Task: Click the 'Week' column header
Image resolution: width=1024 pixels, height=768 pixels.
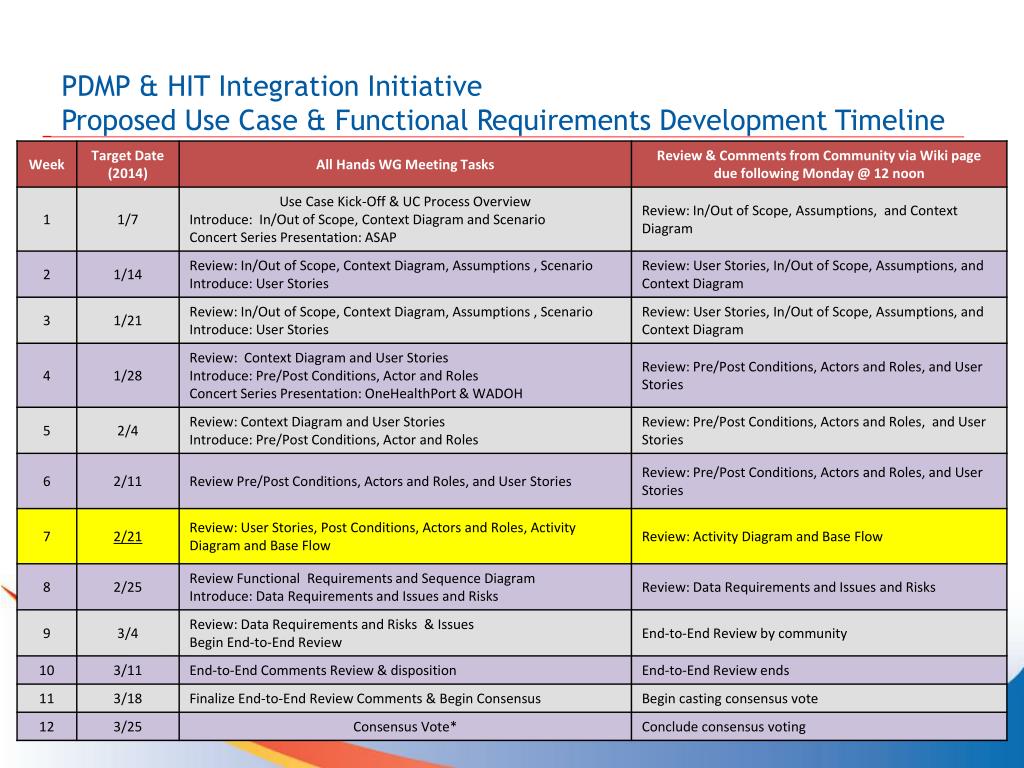Action: [46, 165]
